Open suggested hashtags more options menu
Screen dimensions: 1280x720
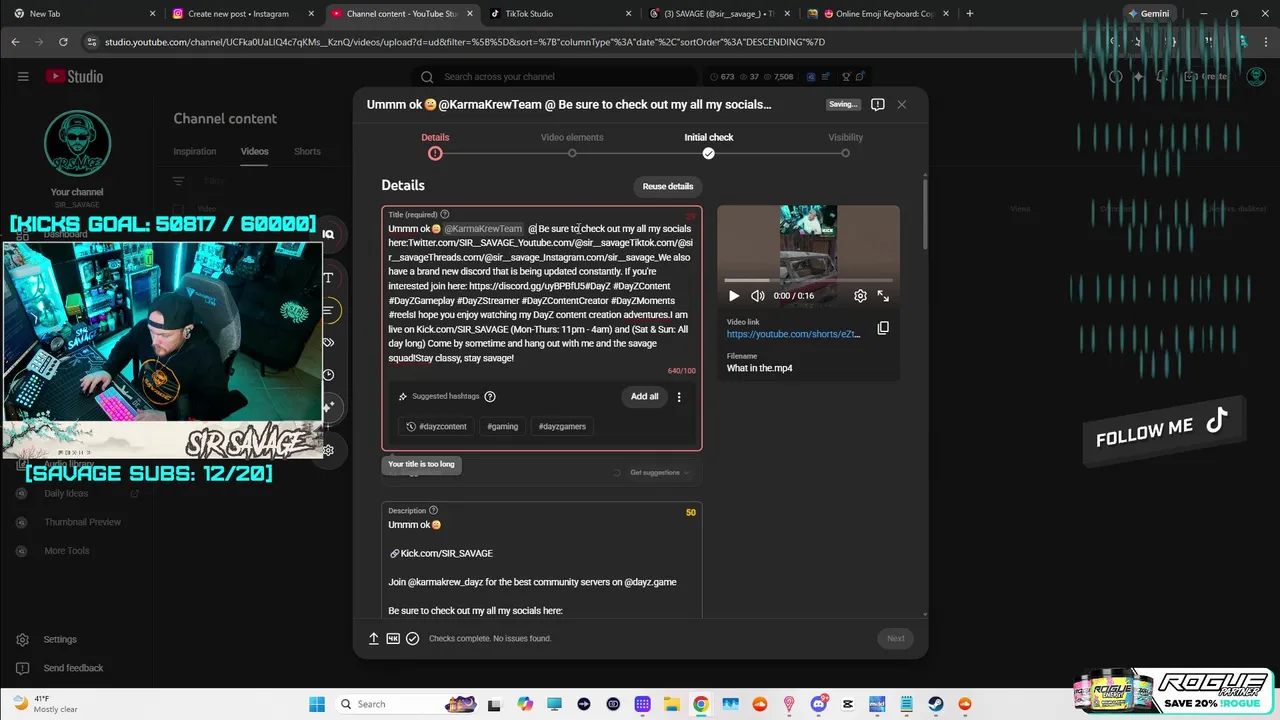[679, 397]
